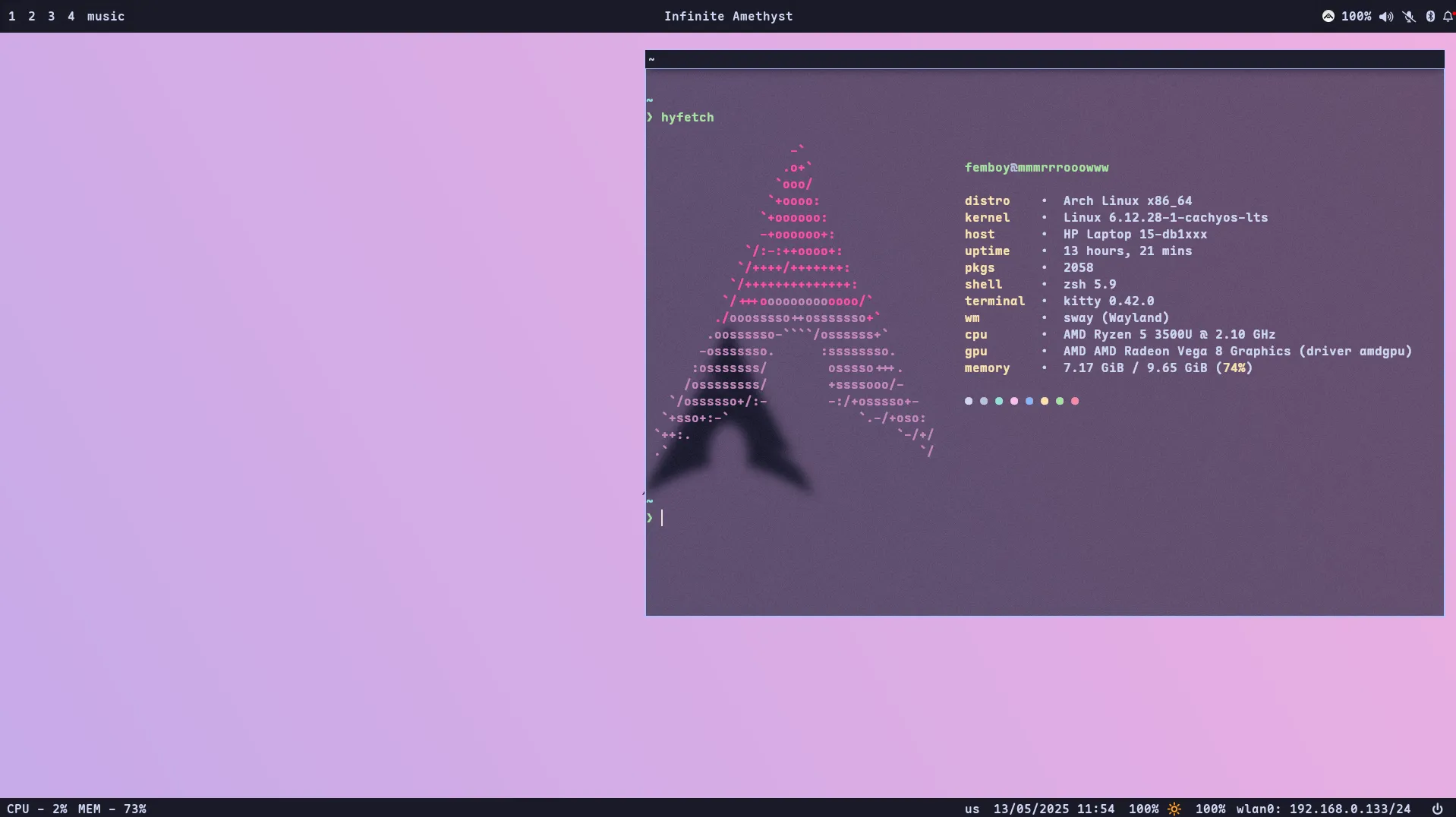
Task: Click the AMD Ryzen 5 3500U cpu value
Action: point(1169,334)
